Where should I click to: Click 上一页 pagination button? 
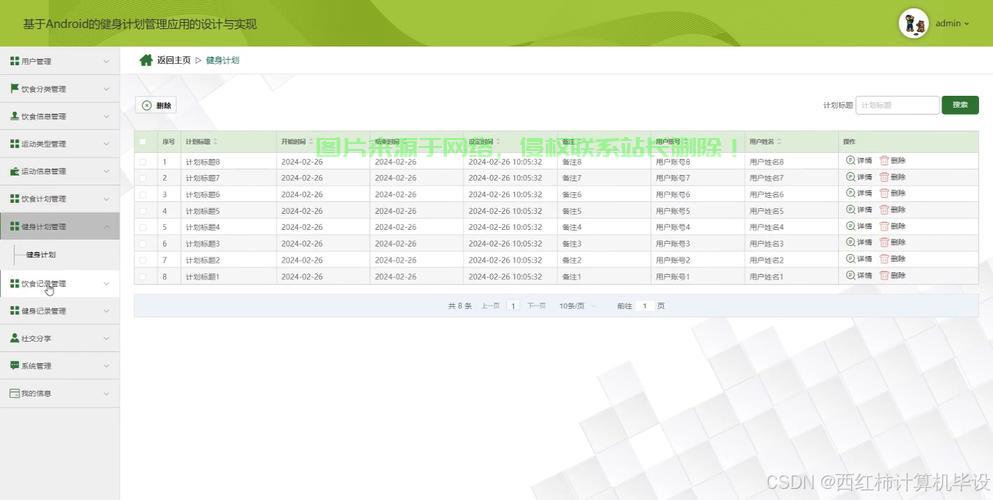(x=490, y=306)
